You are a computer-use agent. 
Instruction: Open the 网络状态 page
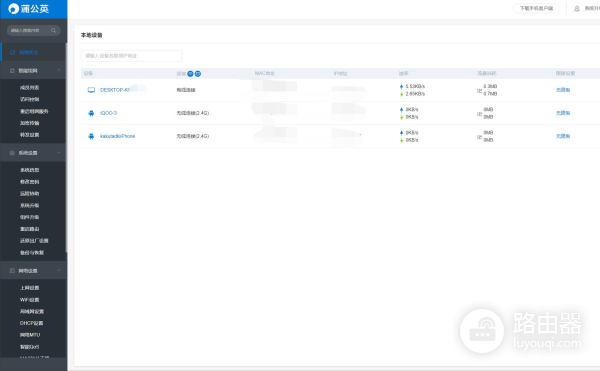(29, 52)
